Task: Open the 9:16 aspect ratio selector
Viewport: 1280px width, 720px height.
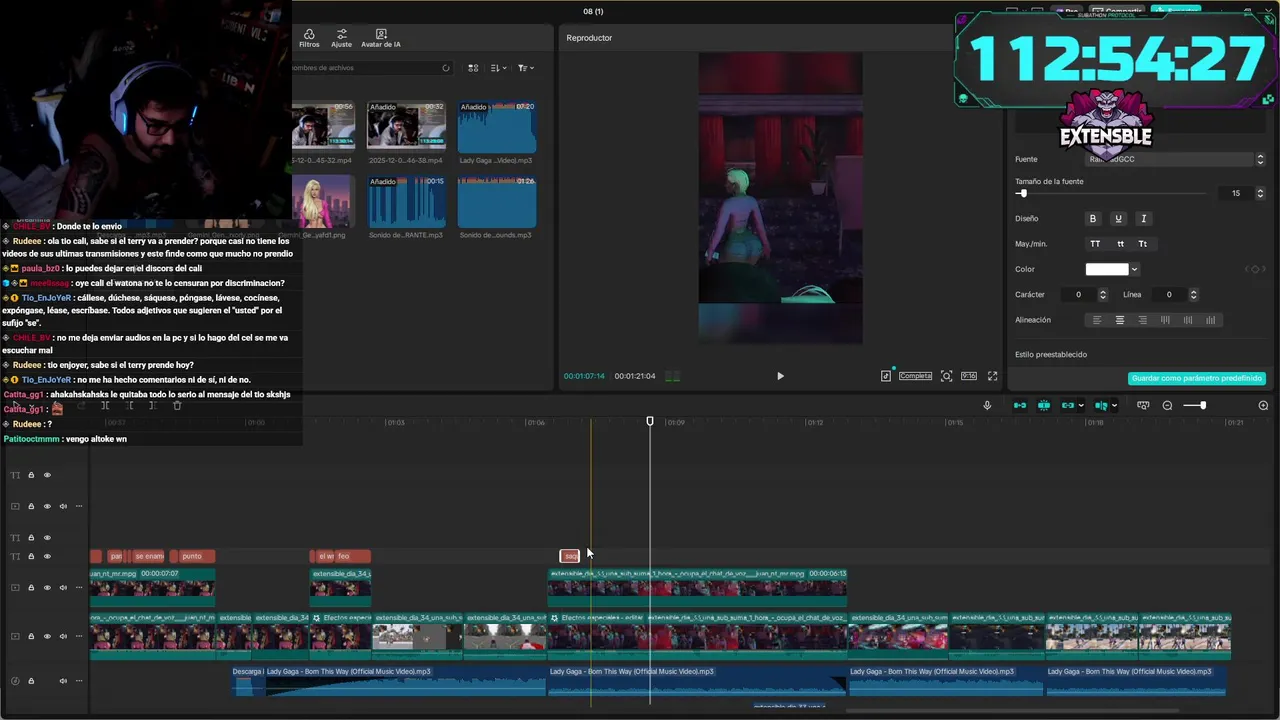Action: (969, 376)
